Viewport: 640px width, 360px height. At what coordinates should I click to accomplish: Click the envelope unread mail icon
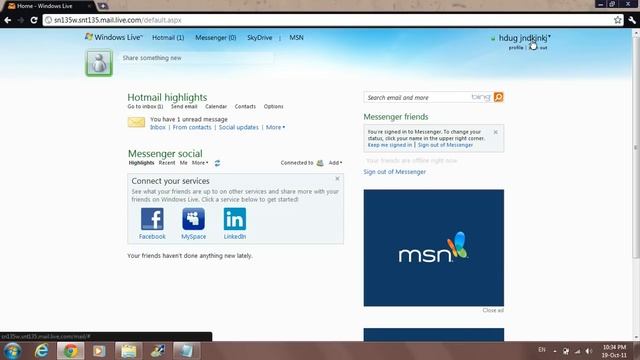[136, 122]
